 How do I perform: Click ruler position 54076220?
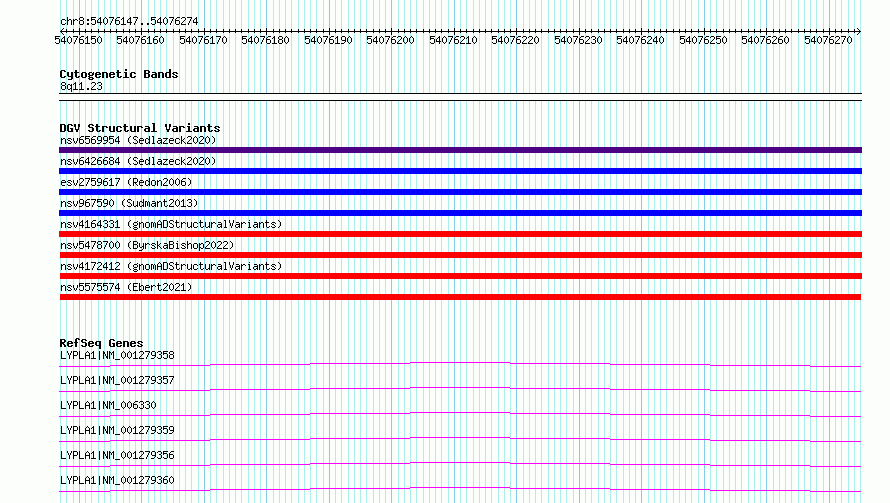coord(515,40)
